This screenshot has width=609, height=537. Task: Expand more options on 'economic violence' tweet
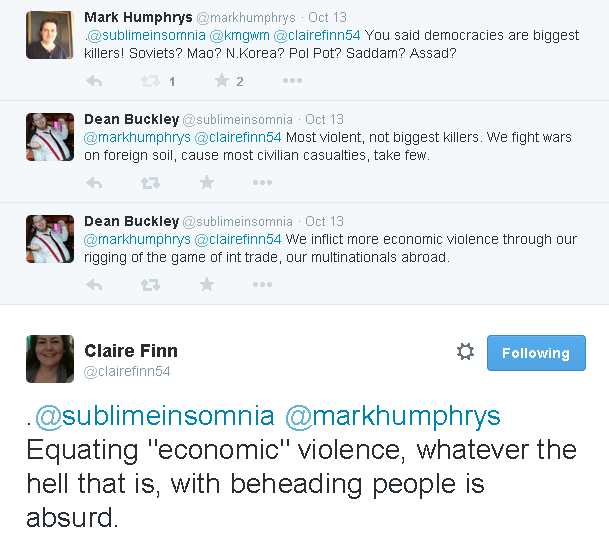coord(263,285)
